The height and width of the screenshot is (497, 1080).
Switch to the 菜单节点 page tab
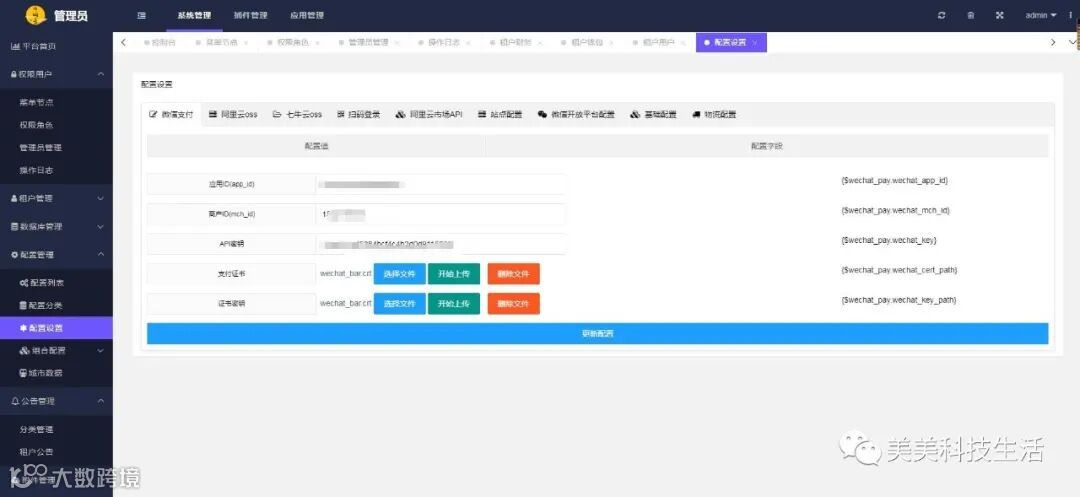point(221,42)
